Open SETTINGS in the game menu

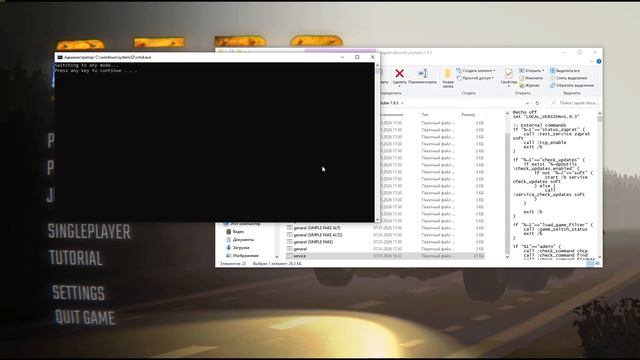click(78, 293)
